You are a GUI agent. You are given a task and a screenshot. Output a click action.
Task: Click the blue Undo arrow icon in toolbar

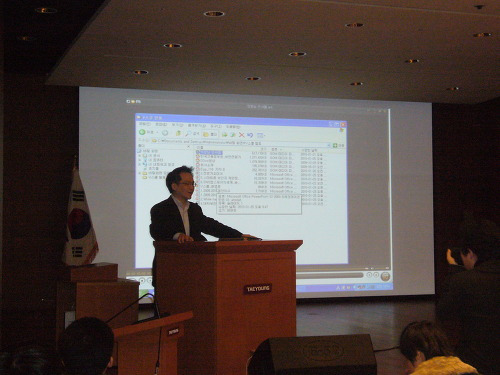click(x=250, y=135)
